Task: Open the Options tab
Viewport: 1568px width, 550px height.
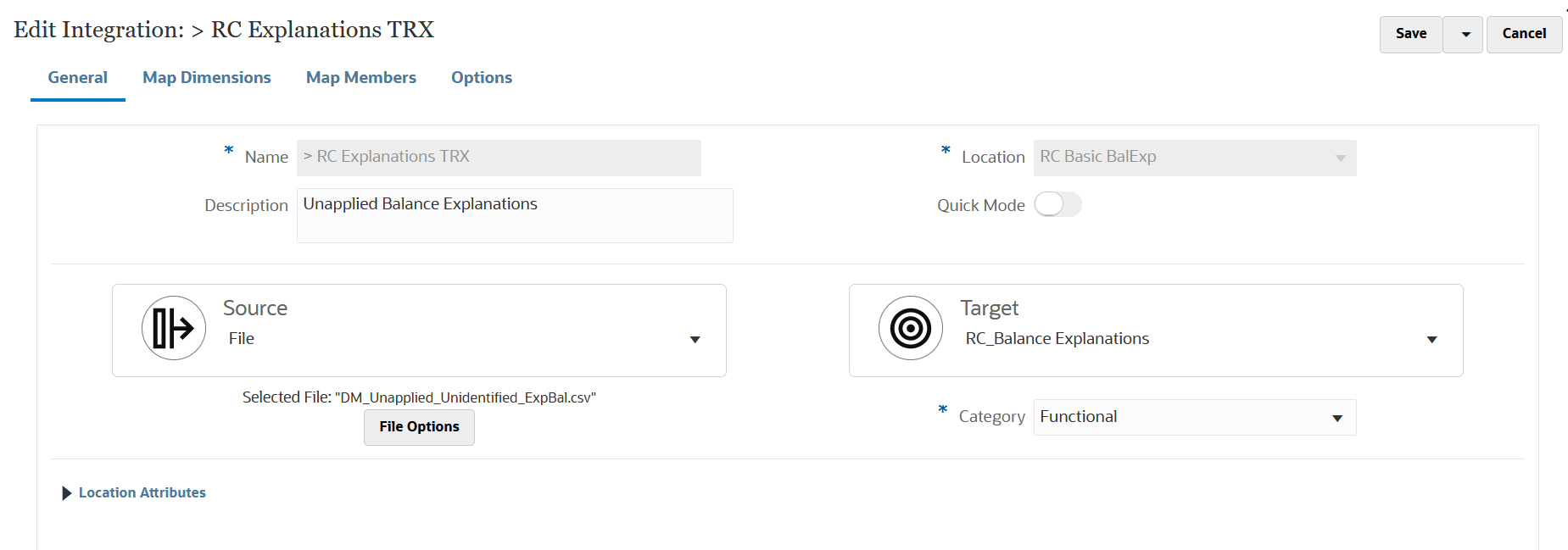Action: point(482,78)
